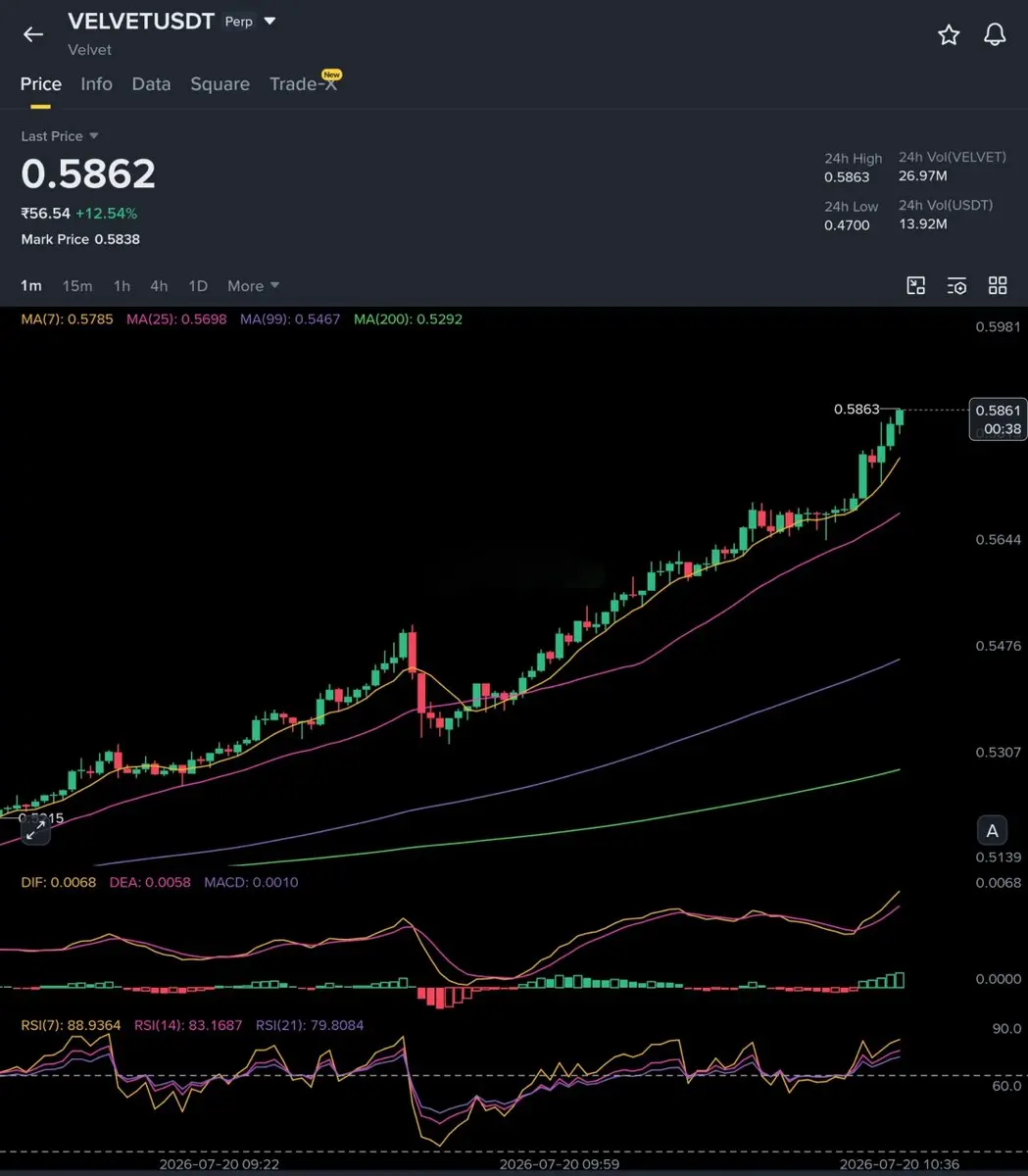1028x1176 pixels.
Task: Toggle auto scale with the A button
Action: point(992,831)
